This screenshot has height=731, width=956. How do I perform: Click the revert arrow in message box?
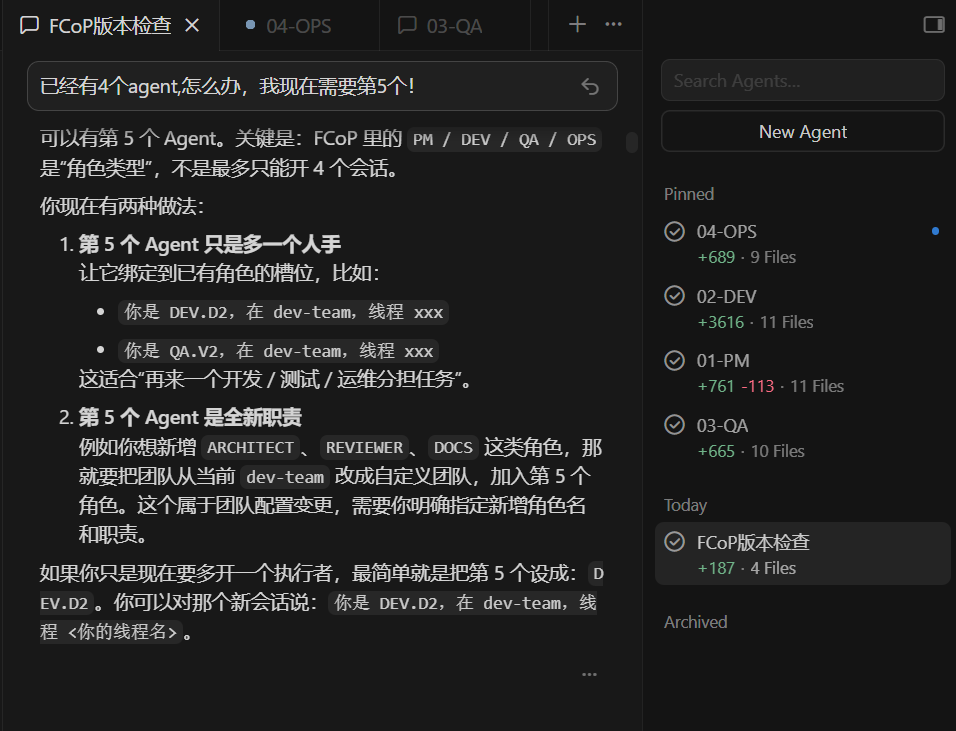590,87
